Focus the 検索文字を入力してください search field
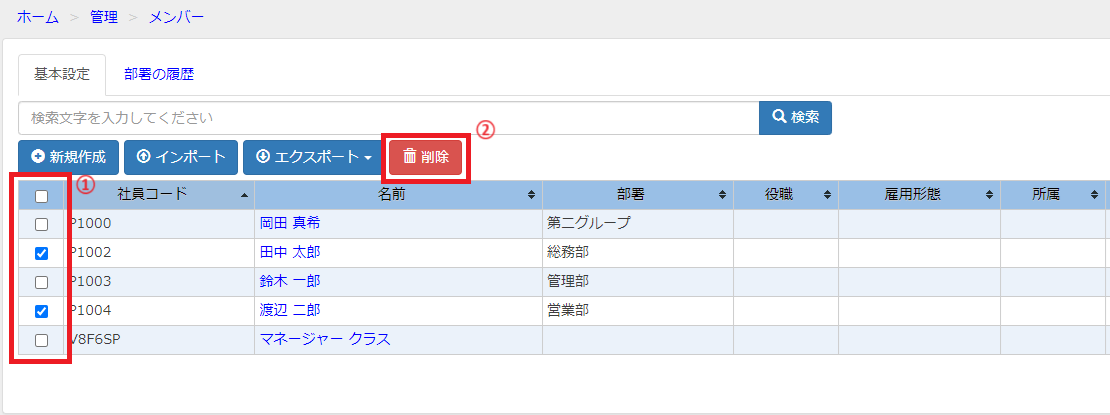 point(389,118)
